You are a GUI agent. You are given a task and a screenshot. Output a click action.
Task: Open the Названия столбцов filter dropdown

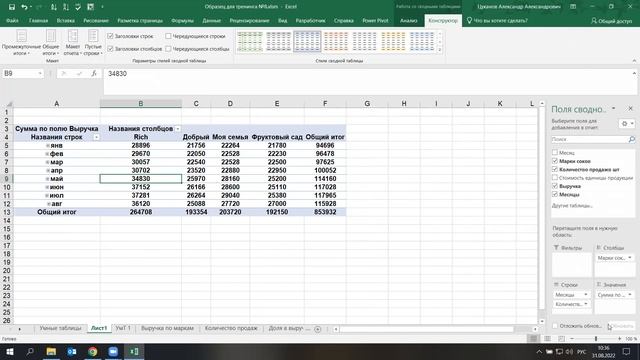coord(178,129)
